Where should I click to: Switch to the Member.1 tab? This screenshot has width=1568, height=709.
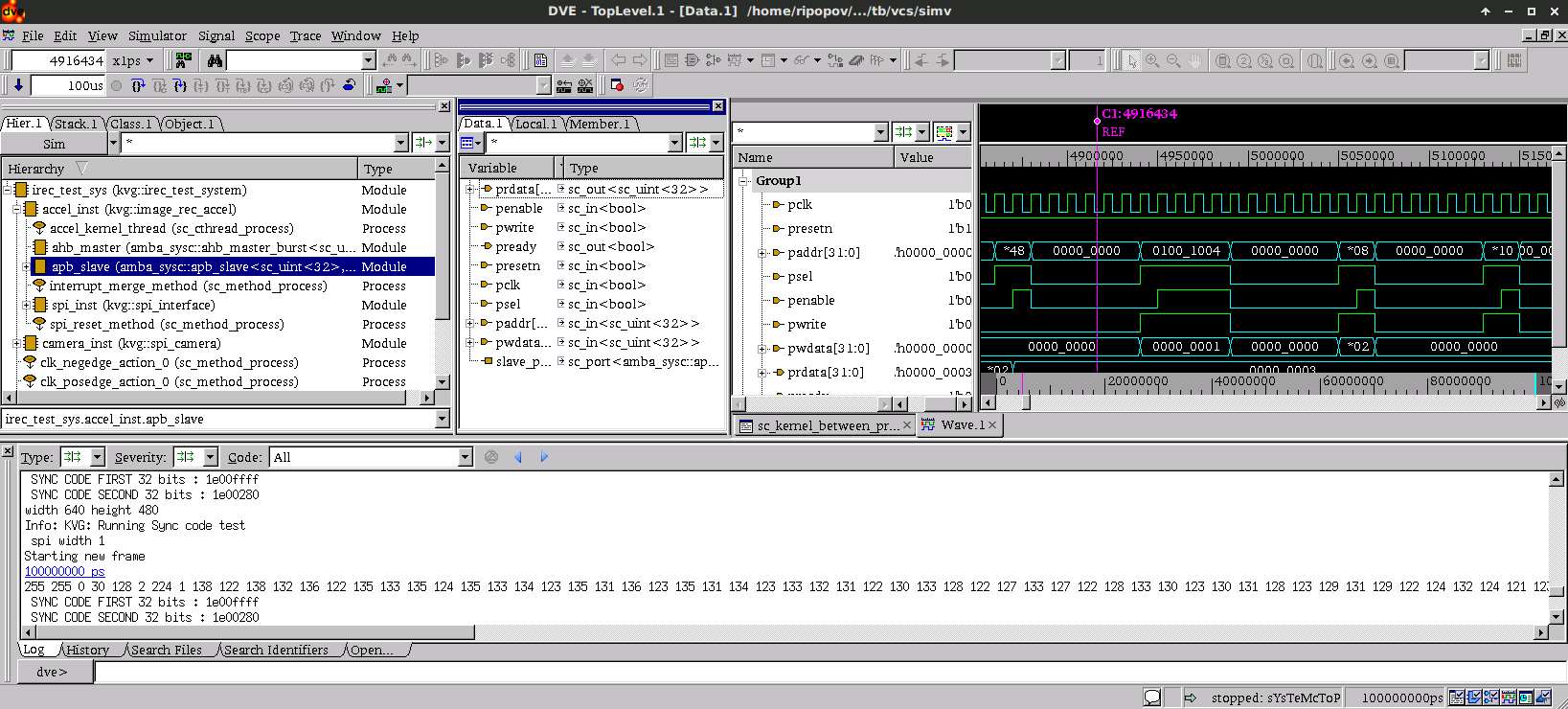600,124
